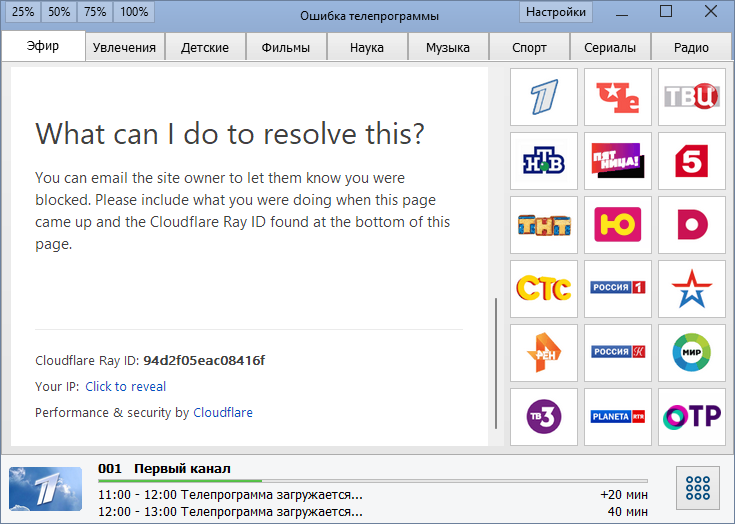Minimize the TV program window
The height and width of the screenshot is (524, 735).
coord(622,13)
